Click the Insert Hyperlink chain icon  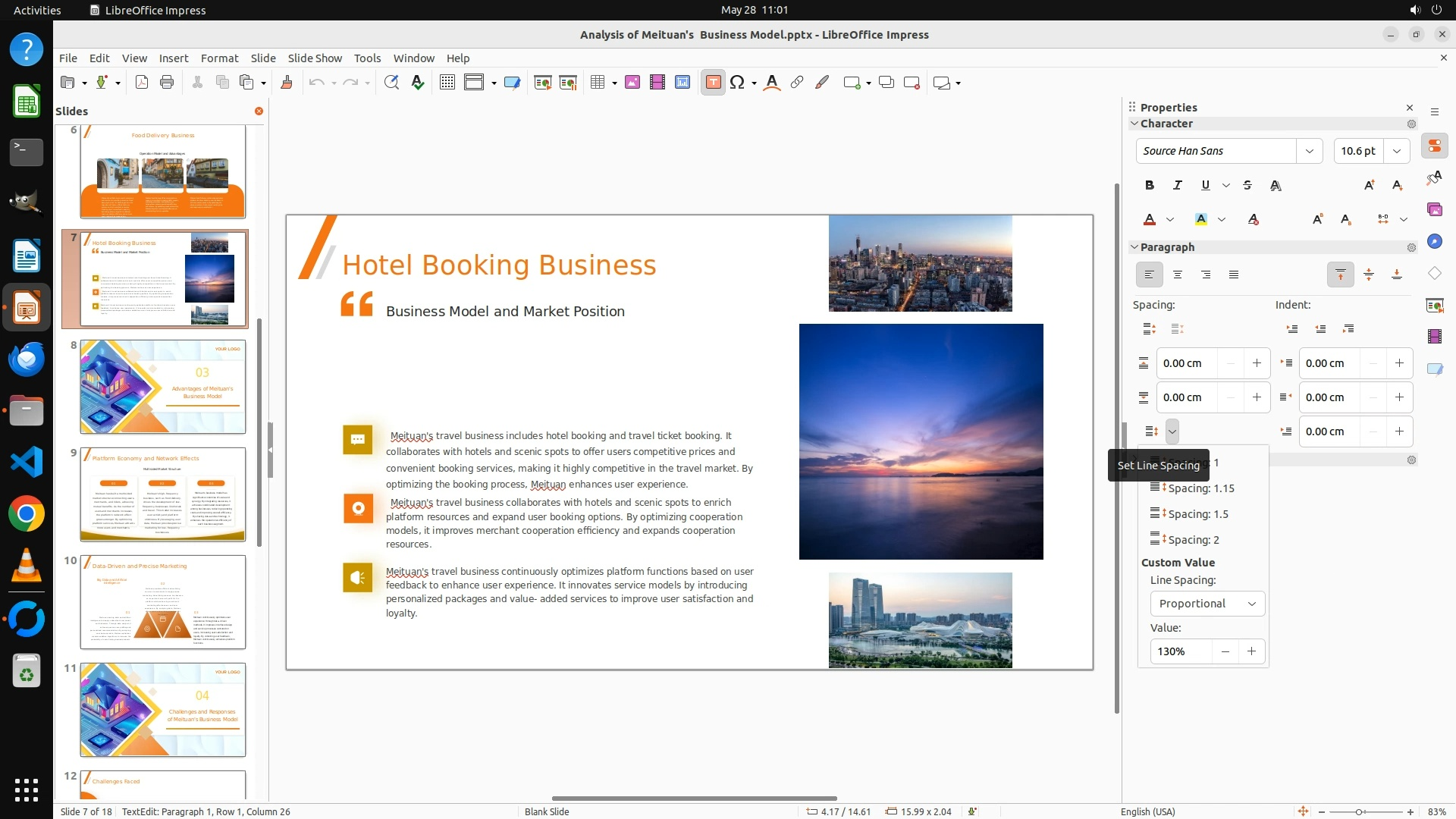point(797,83)
